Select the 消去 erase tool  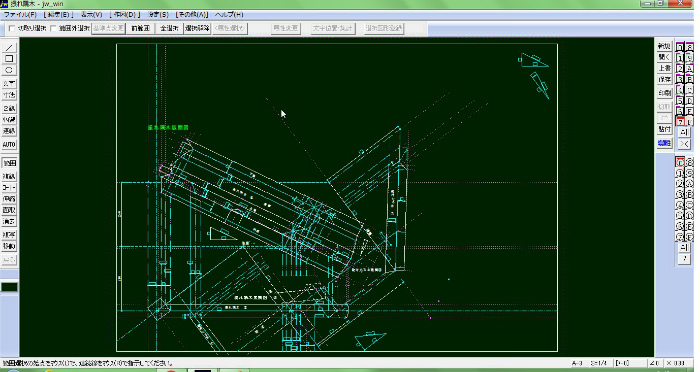9,222
